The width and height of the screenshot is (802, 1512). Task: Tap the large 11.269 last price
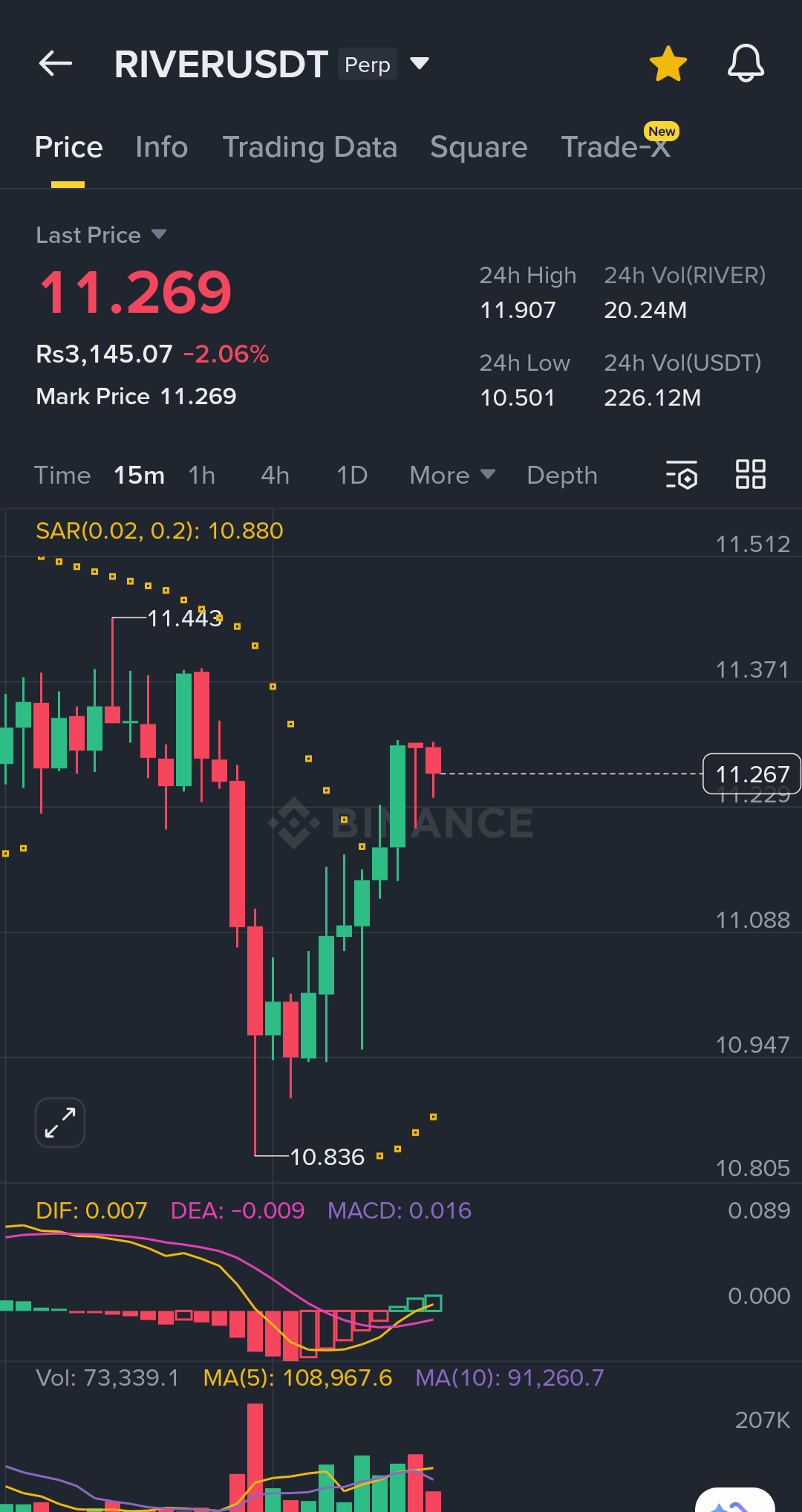135,293
